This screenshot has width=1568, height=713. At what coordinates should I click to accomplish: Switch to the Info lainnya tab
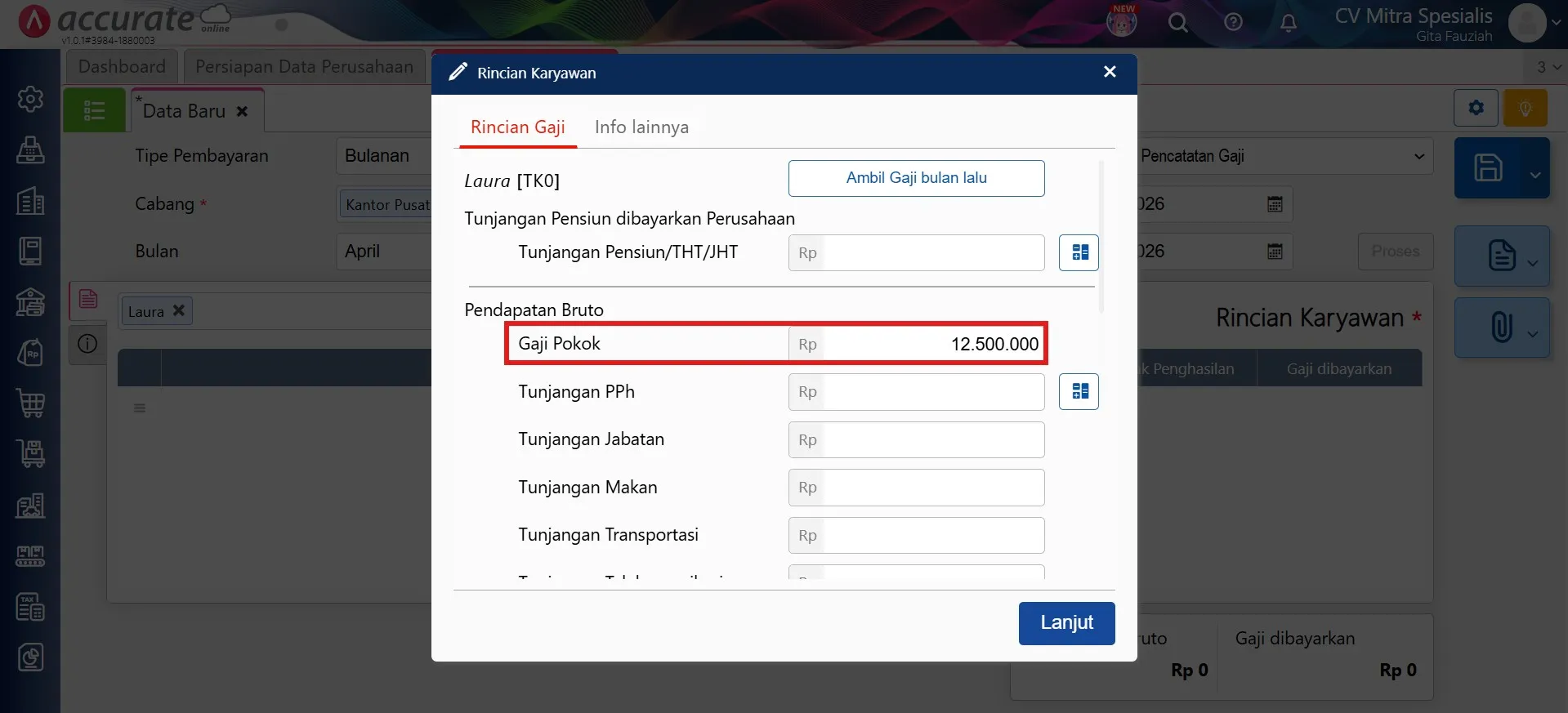click(x=641, y=127)
